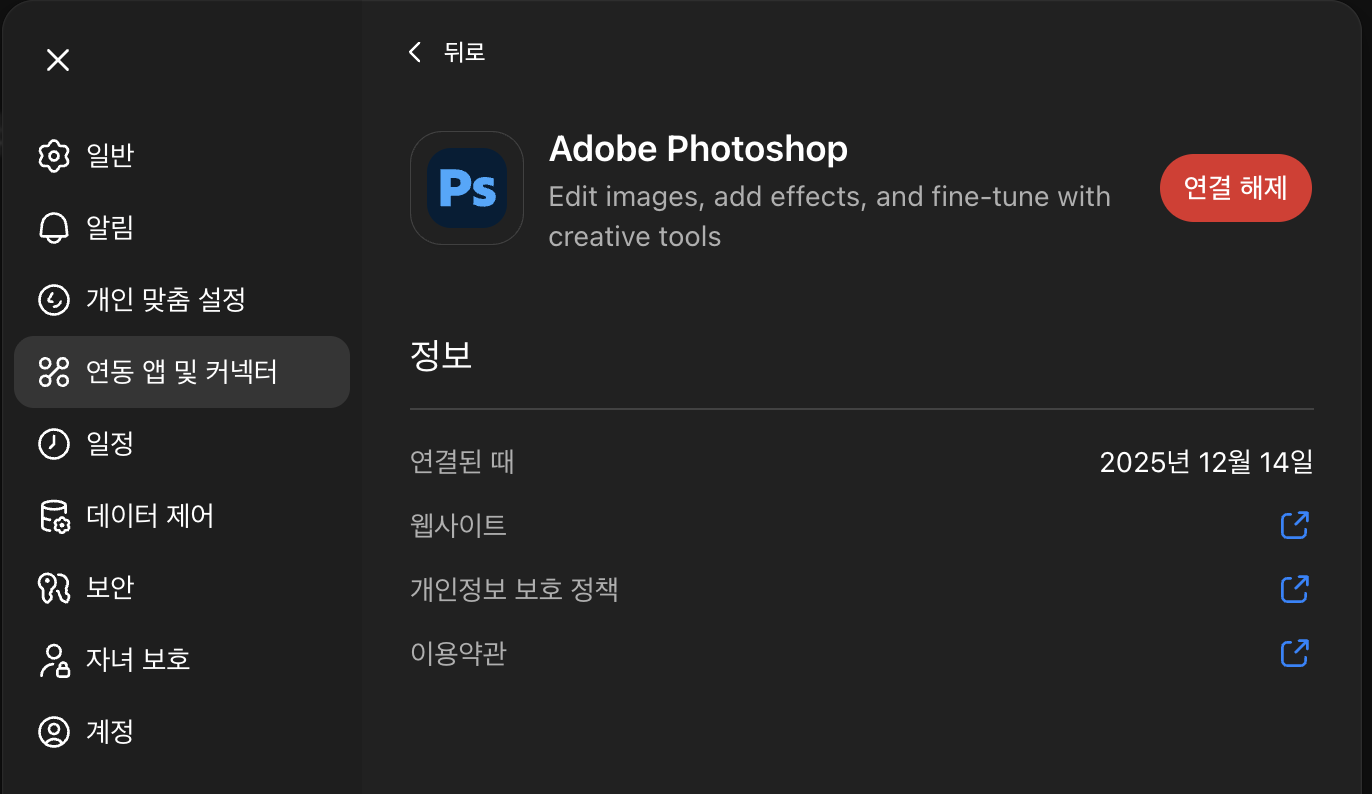Click the date 2025년 12월 14일

click(x=1206, y=462)
